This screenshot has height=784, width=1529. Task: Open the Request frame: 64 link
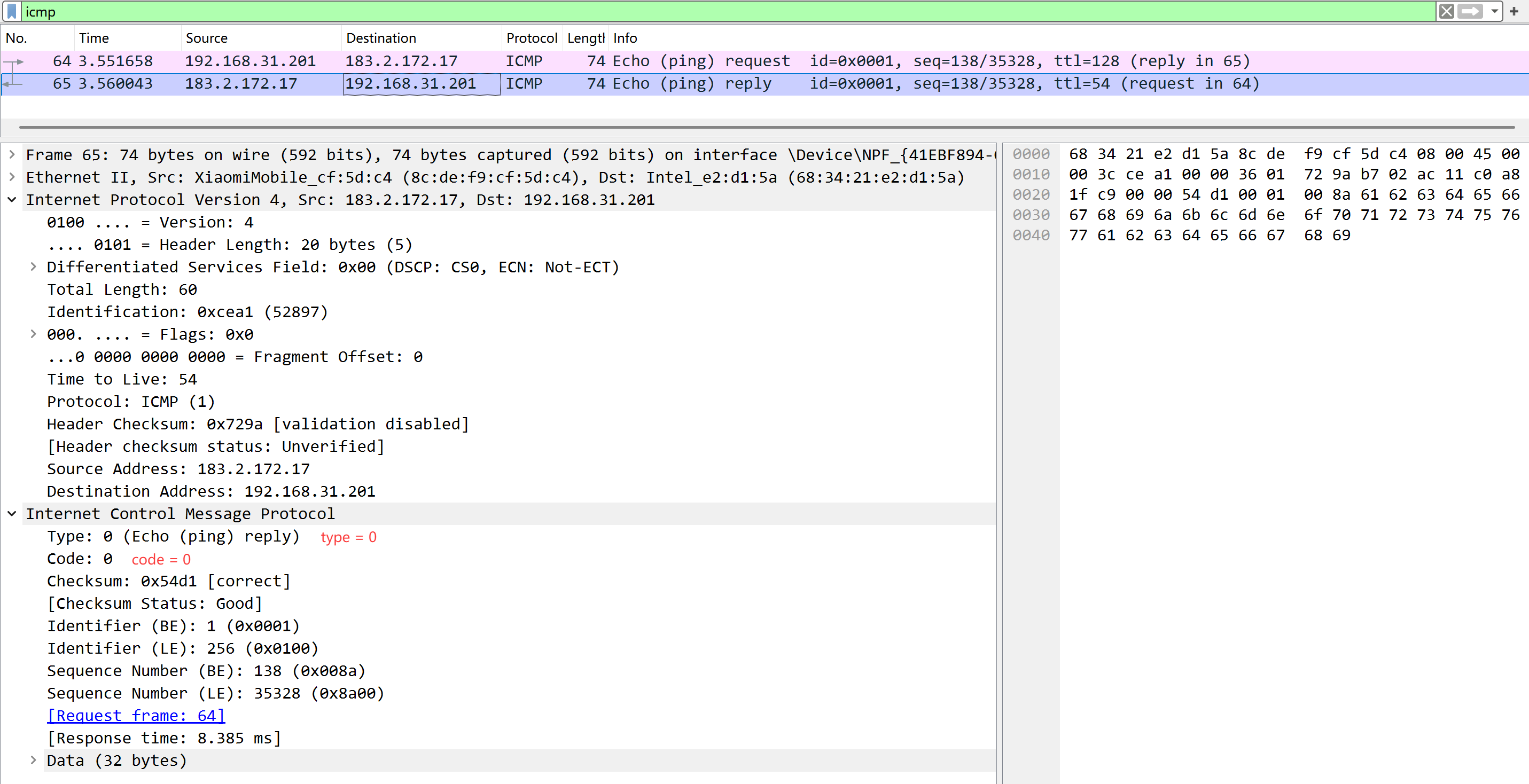(136, 716)
